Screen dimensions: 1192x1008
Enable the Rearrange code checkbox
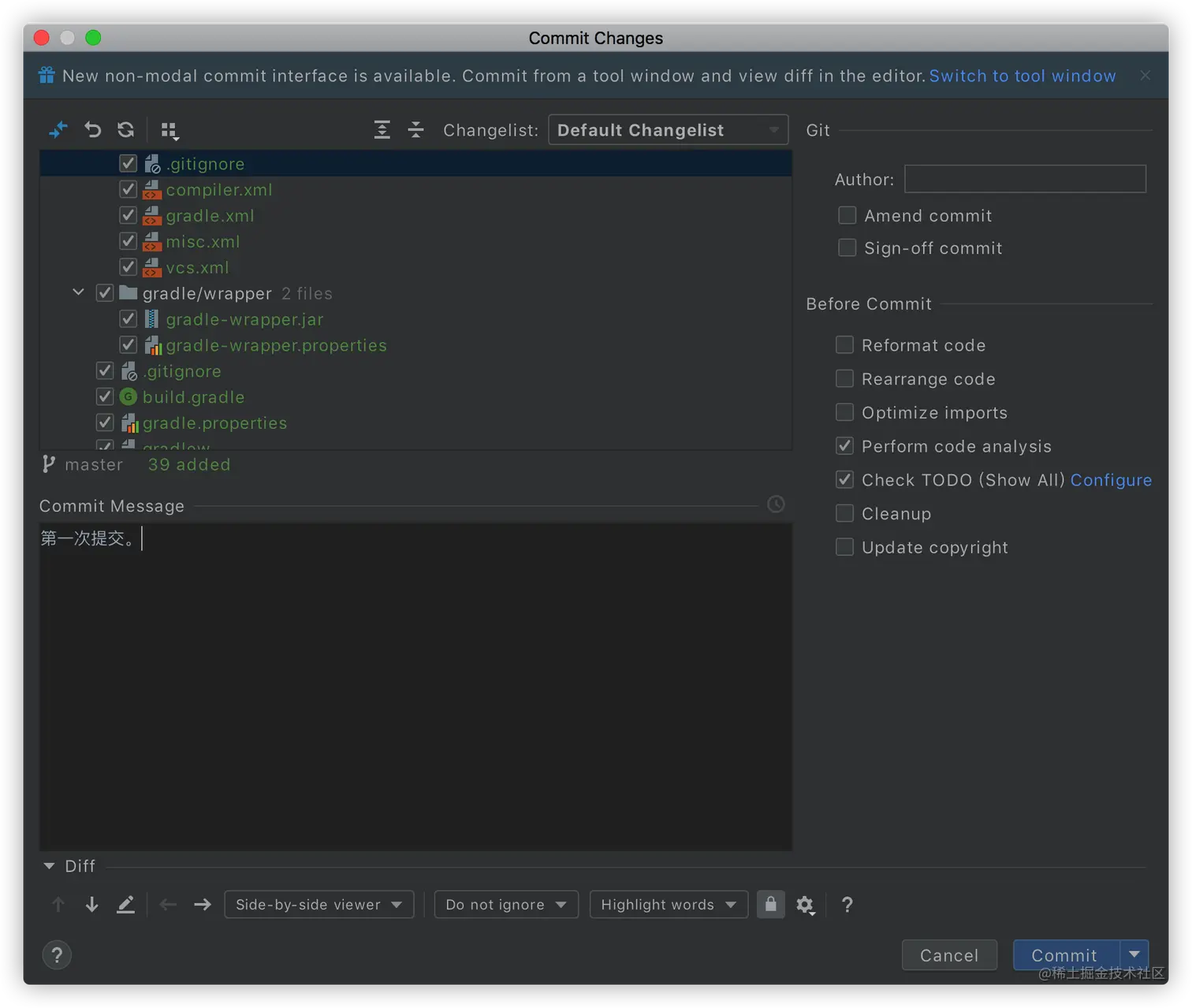click(844, 378)
